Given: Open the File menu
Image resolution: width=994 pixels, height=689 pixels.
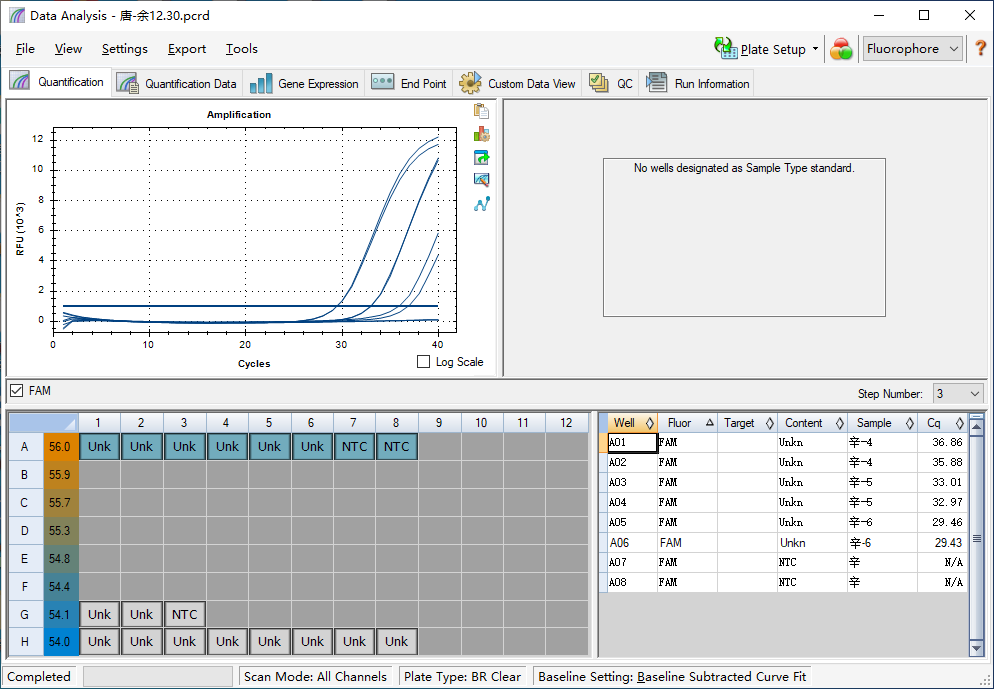Looking at the screenshot, I should (x=25, y=49).
